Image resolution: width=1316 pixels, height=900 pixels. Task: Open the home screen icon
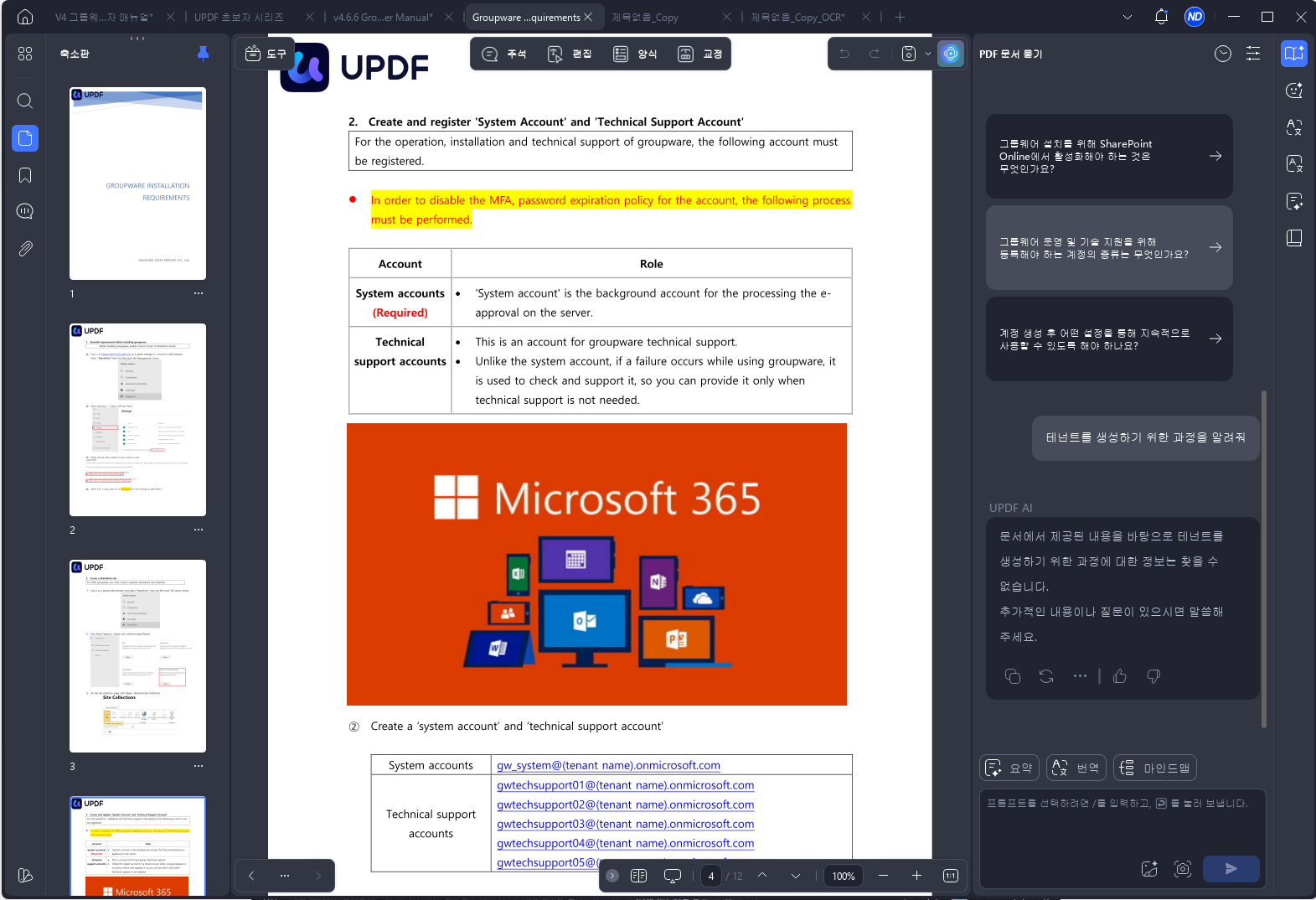(x=25, y=17)
